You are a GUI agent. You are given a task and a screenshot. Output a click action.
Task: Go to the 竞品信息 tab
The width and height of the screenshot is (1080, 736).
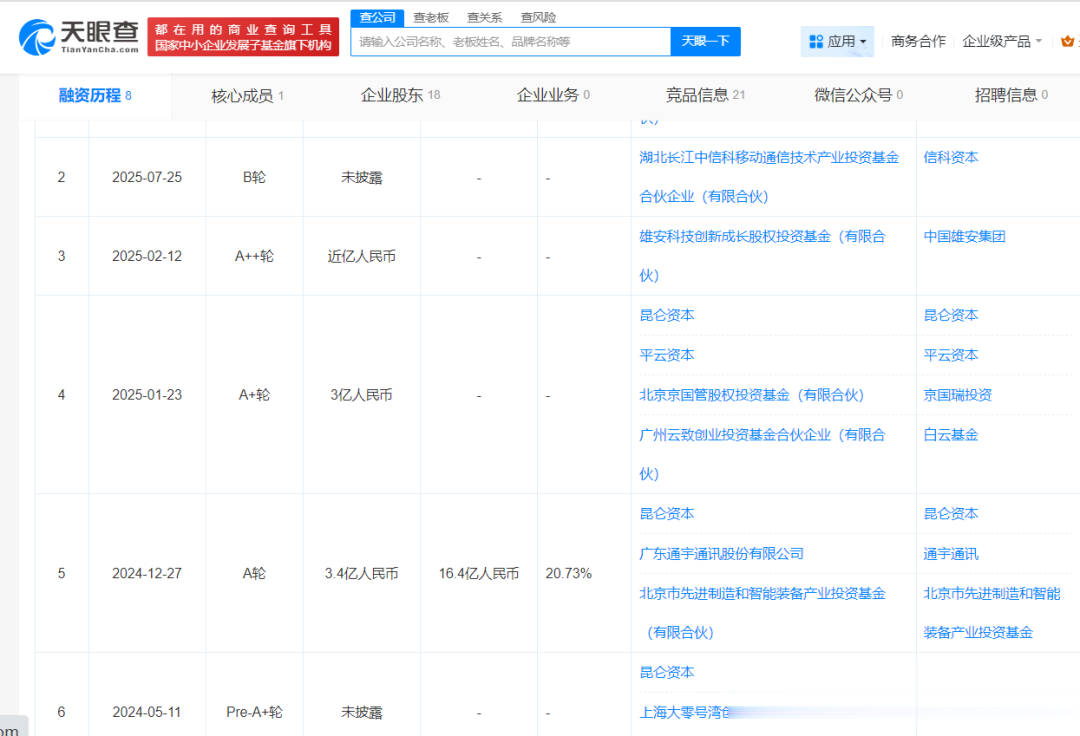coord(705,95)
